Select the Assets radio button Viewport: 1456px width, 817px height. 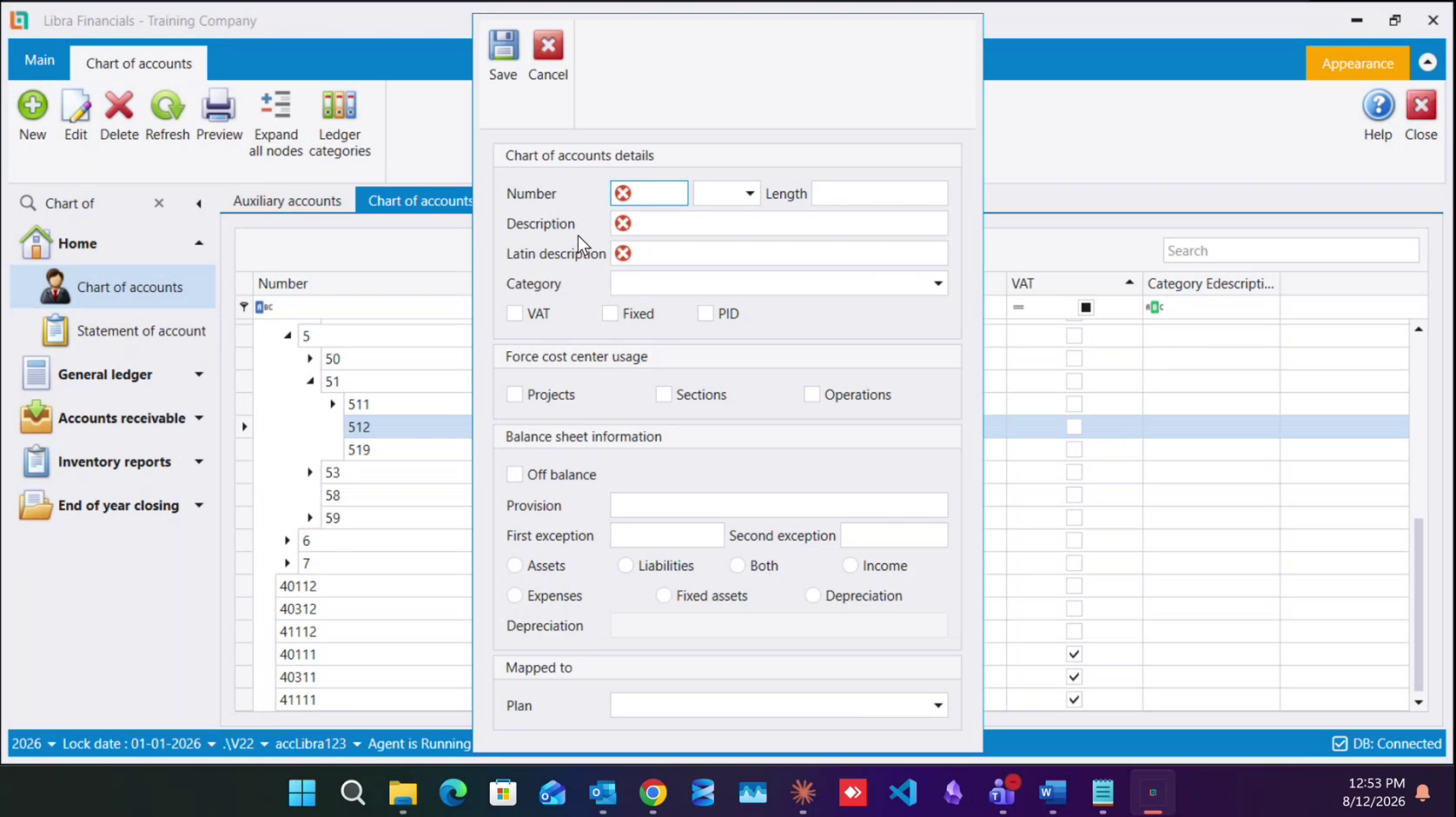click(515, 566)
